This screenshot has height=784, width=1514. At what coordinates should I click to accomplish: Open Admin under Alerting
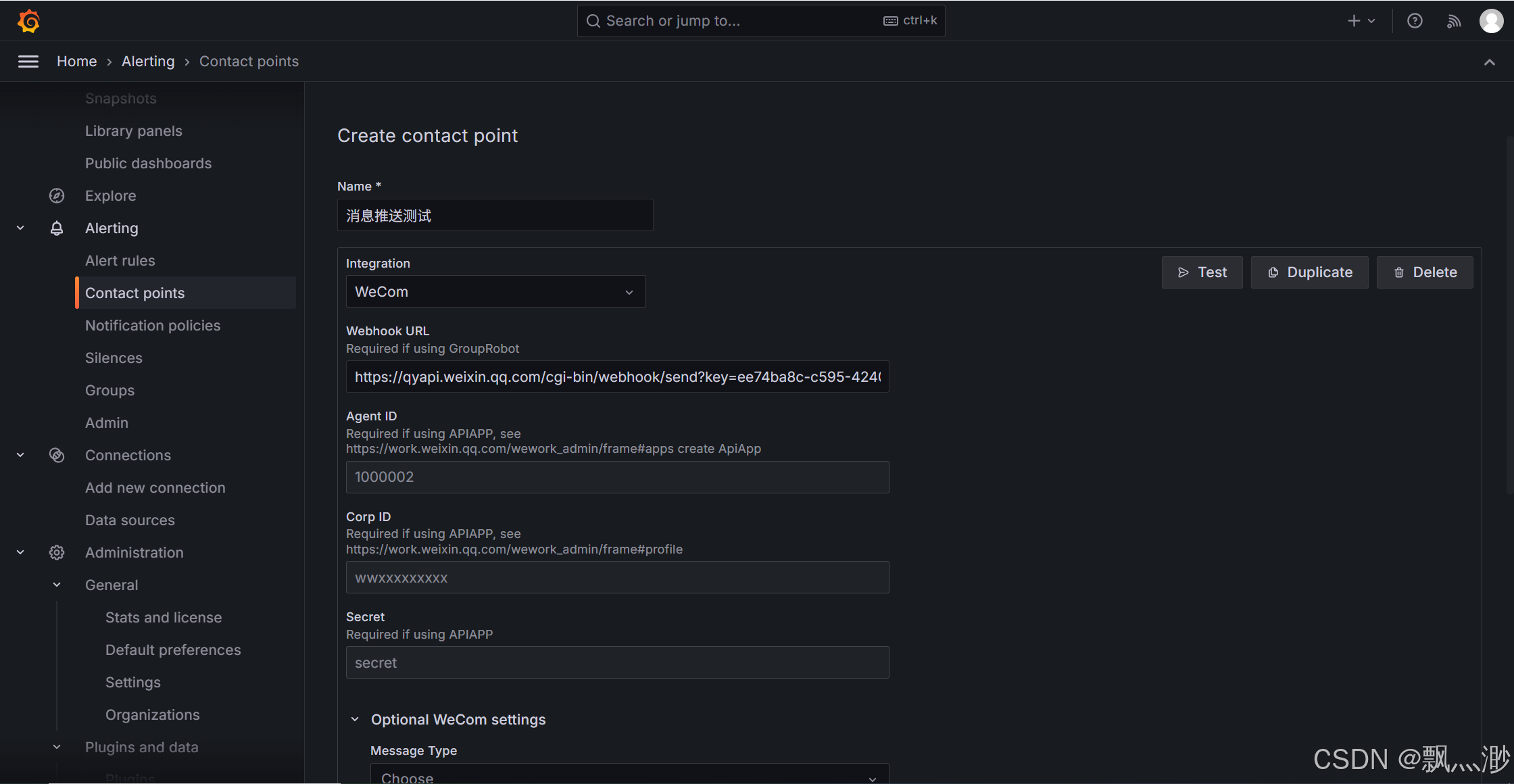coord(107,423)
